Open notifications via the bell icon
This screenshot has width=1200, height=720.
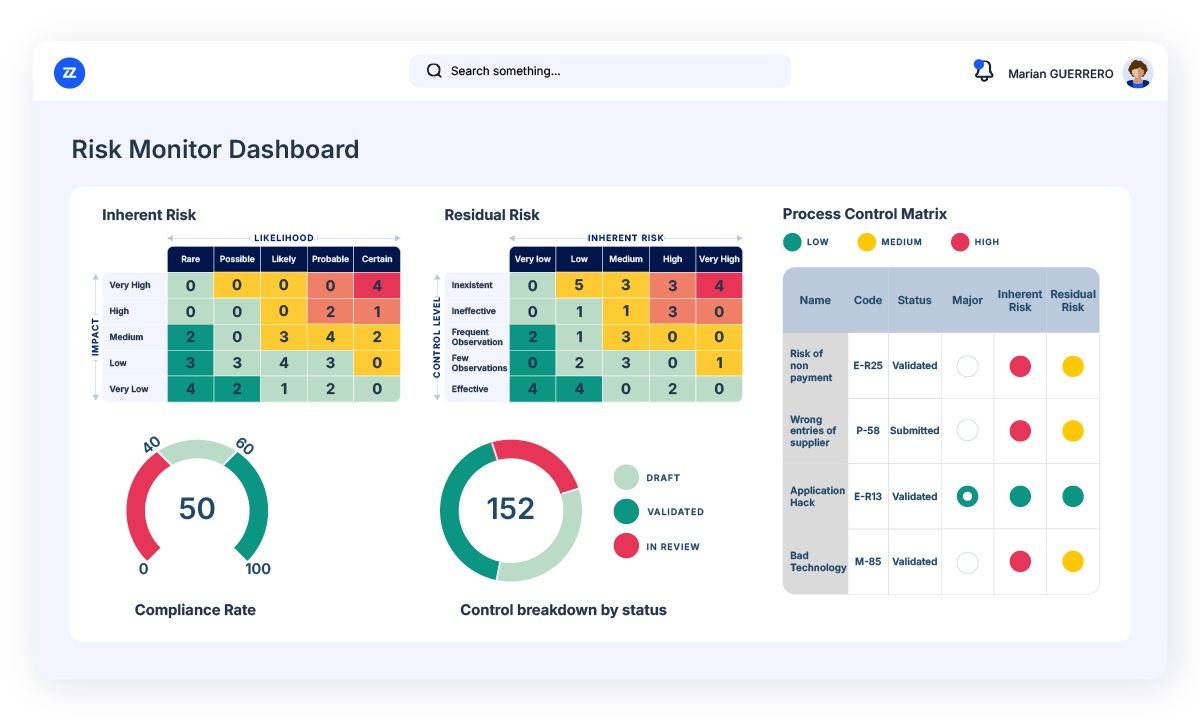pyautogui.click(x=983, y=71)
